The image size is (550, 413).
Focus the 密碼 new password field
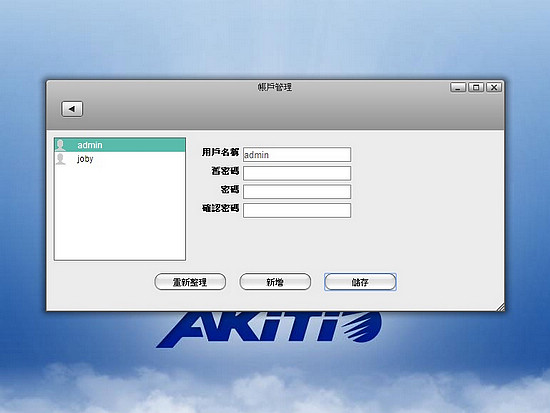pyautogui.click(x=297, y=192)
